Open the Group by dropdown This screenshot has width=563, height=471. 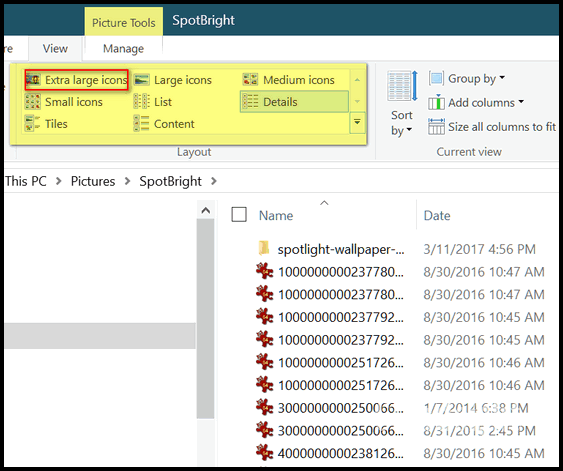point(467,78)
